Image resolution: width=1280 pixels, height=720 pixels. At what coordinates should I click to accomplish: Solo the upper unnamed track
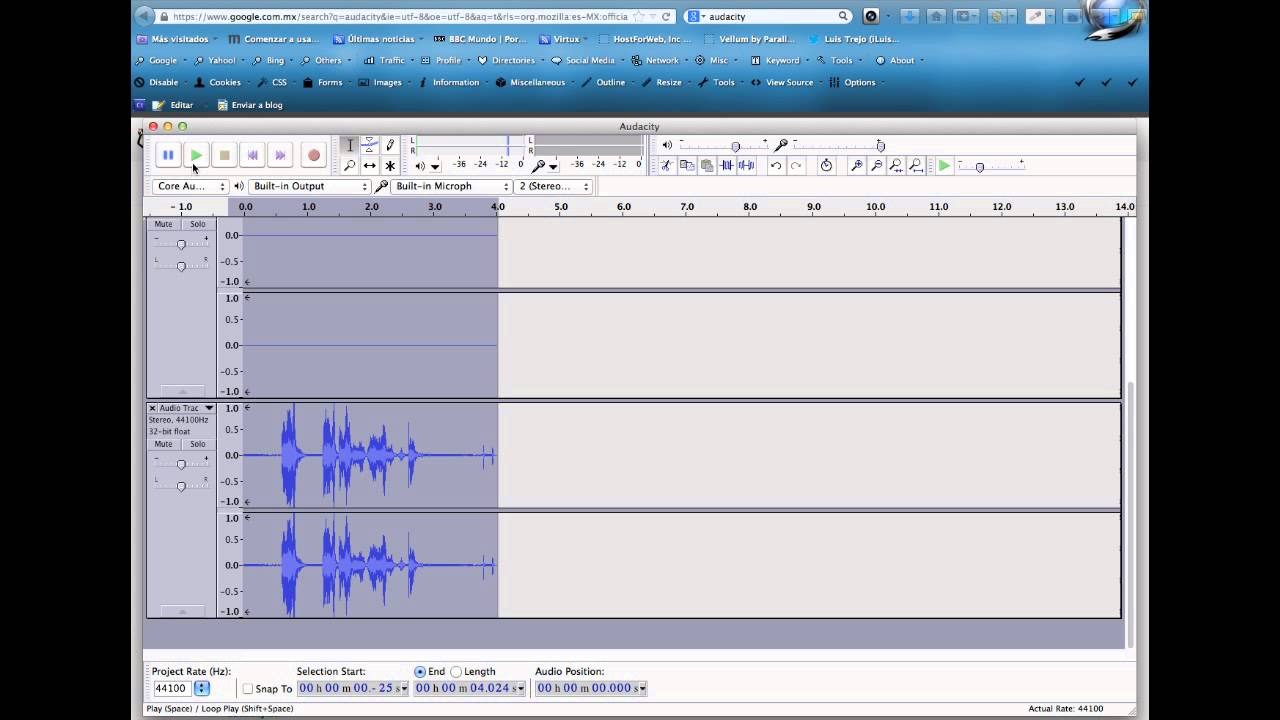pos(198,224)
